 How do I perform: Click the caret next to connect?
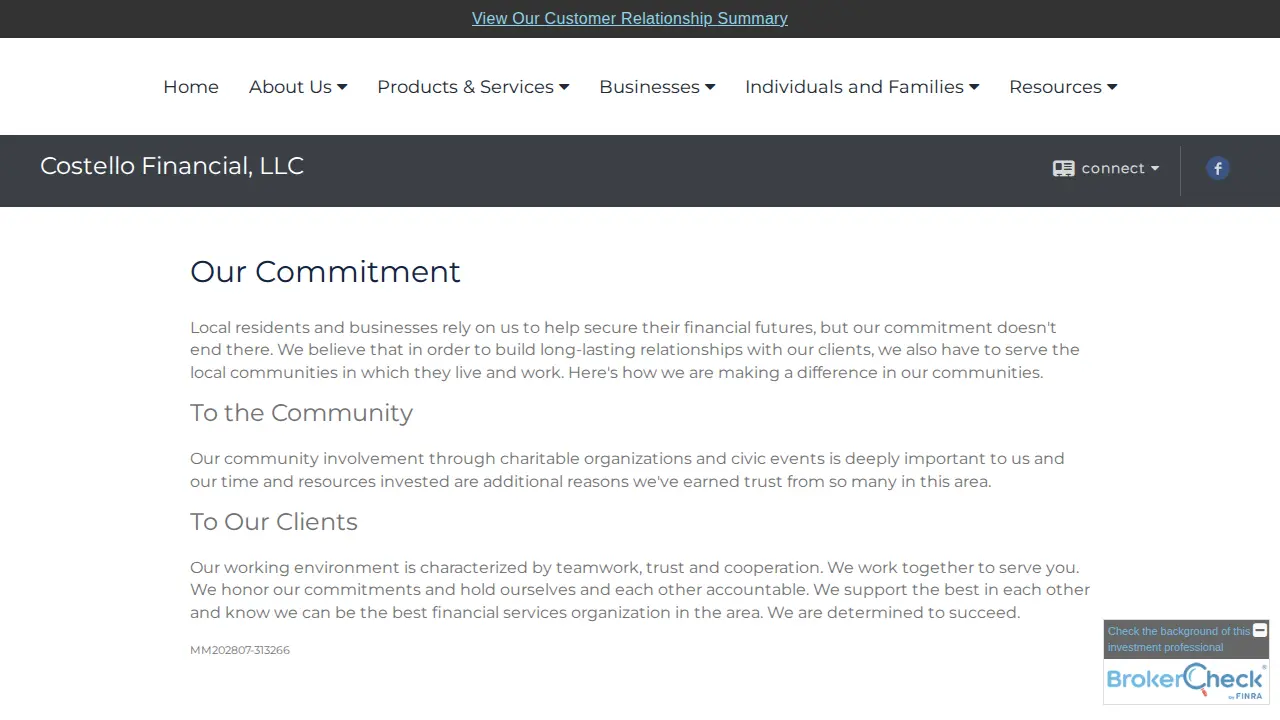(x=1155, y=168)
